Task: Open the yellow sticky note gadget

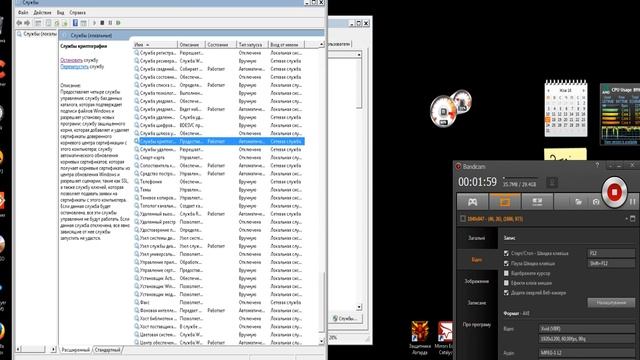Action: pos(565,154)
